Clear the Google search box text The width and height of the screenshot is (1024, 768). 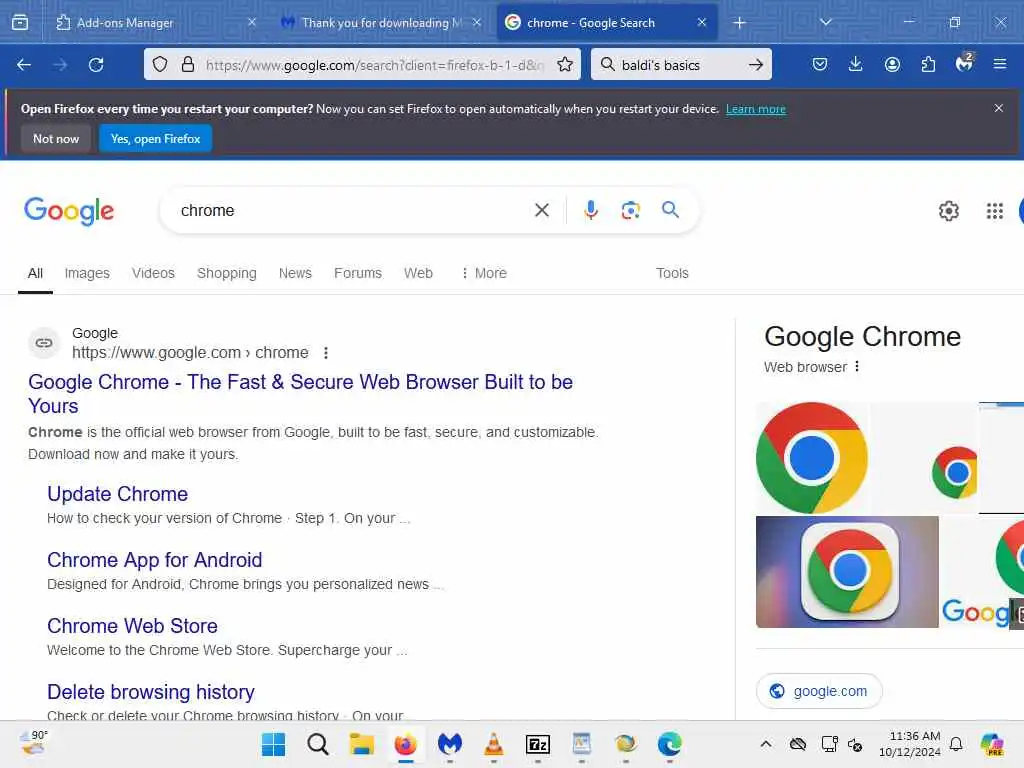point(542,210)
